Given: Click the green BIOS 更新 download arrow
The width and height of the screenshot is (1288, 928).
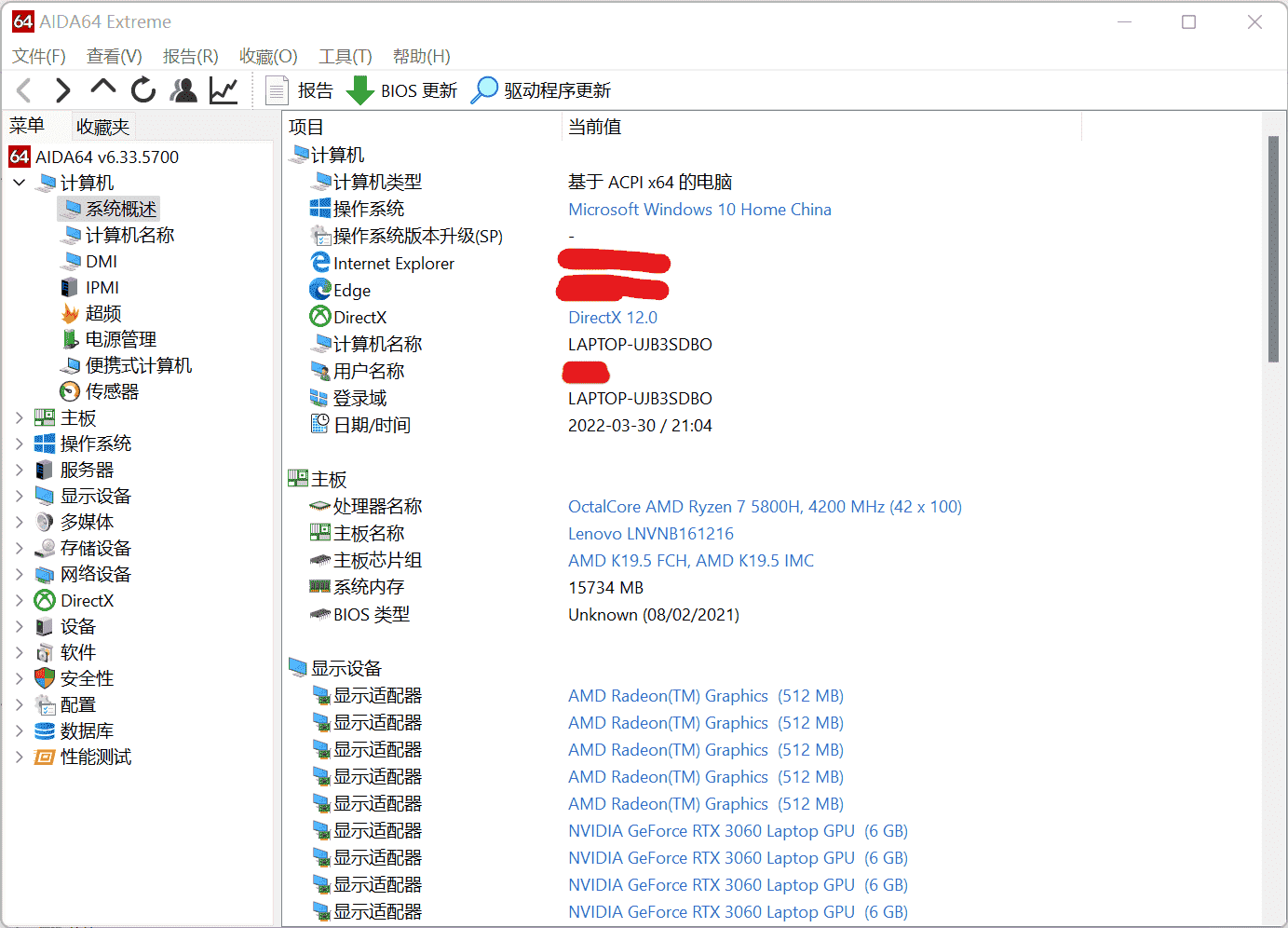Looking at the screenshot, I should point(359,90).
